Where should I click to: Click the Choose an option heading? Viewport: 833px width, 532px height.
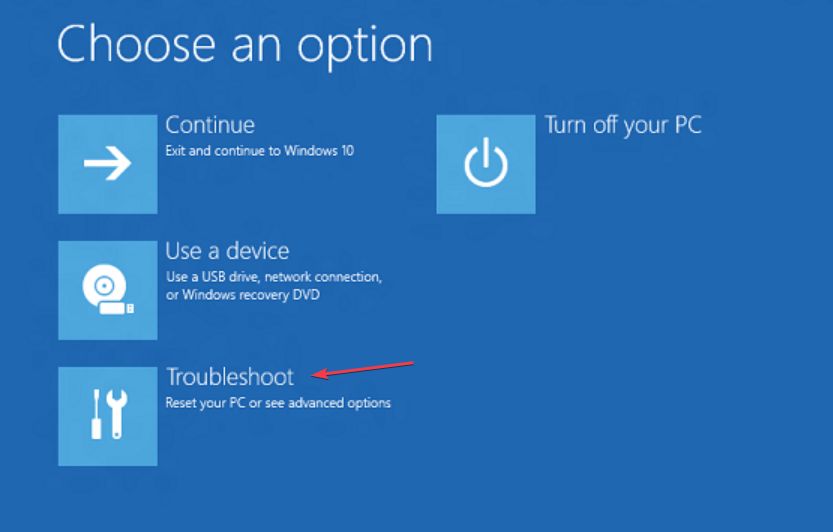coord(245,46)
